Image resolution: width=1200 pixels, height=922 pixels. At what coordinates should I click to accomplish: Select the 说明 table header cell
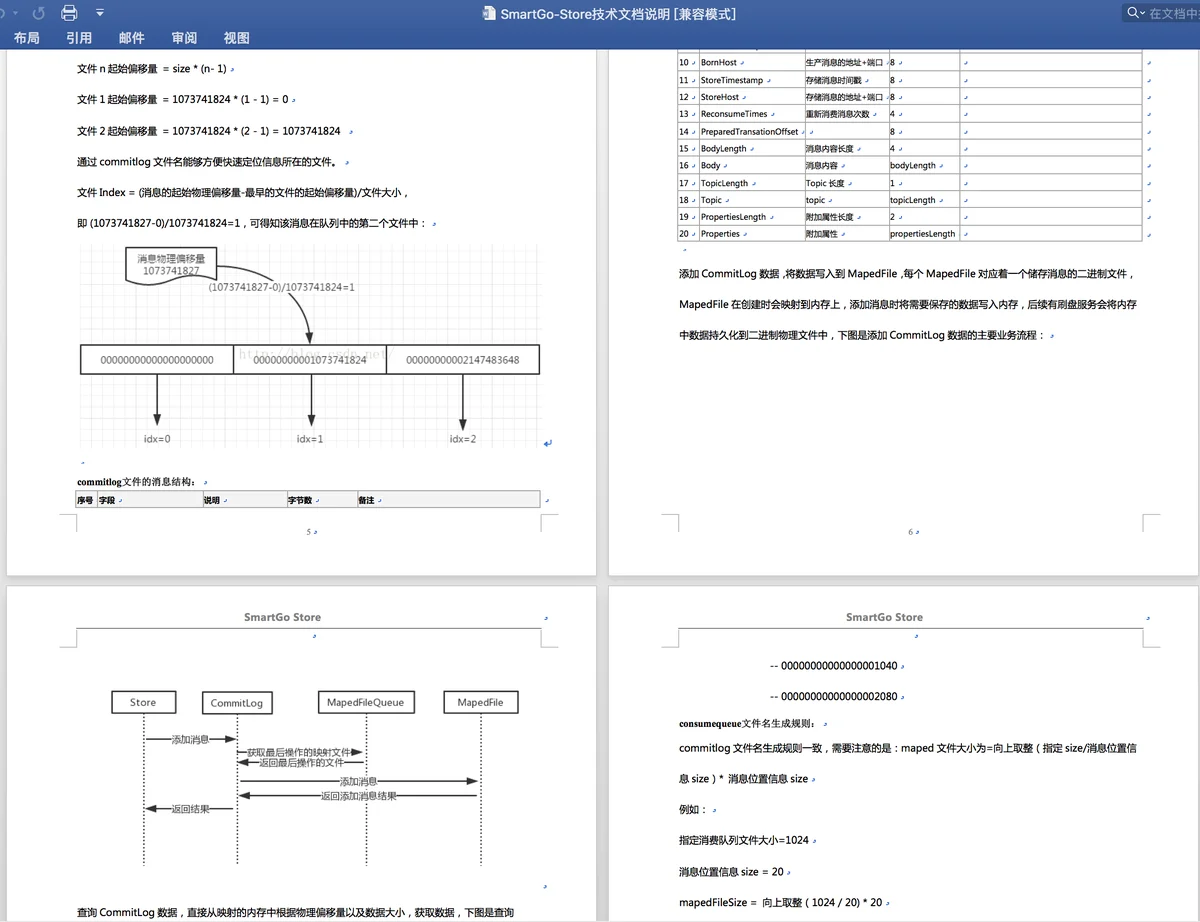coord(244,500)
